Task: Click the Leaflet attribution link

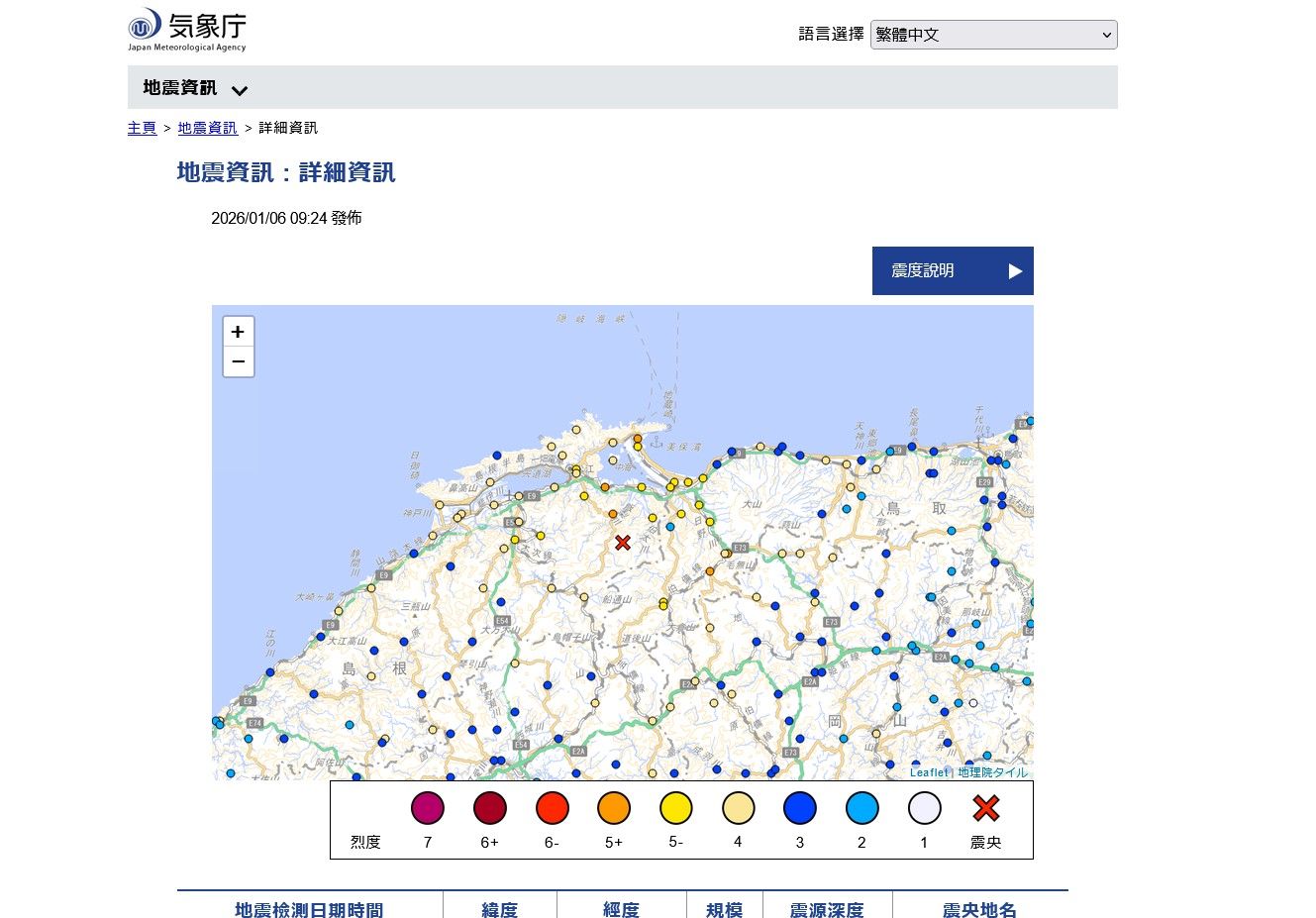Action: (x=928, y=772)
